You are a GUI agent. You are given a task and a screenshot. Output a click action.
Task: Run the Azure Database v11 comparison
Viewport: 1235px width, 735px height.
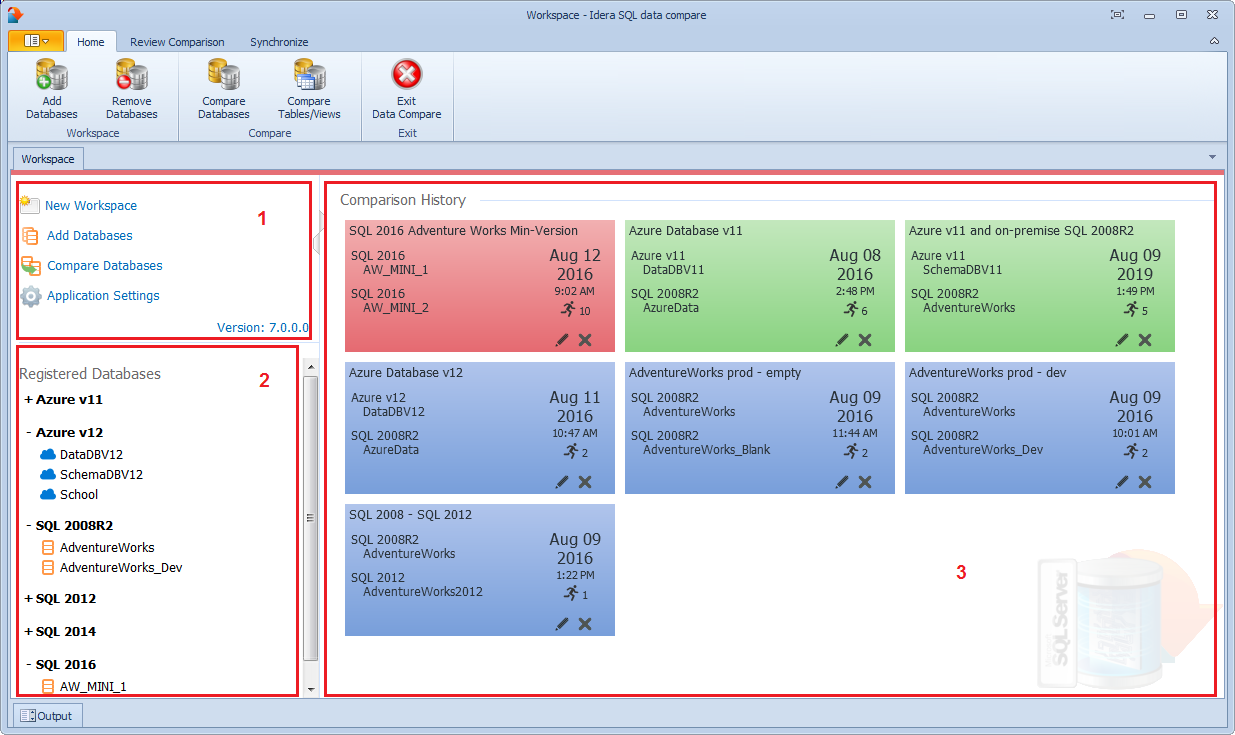coord(851,309)
